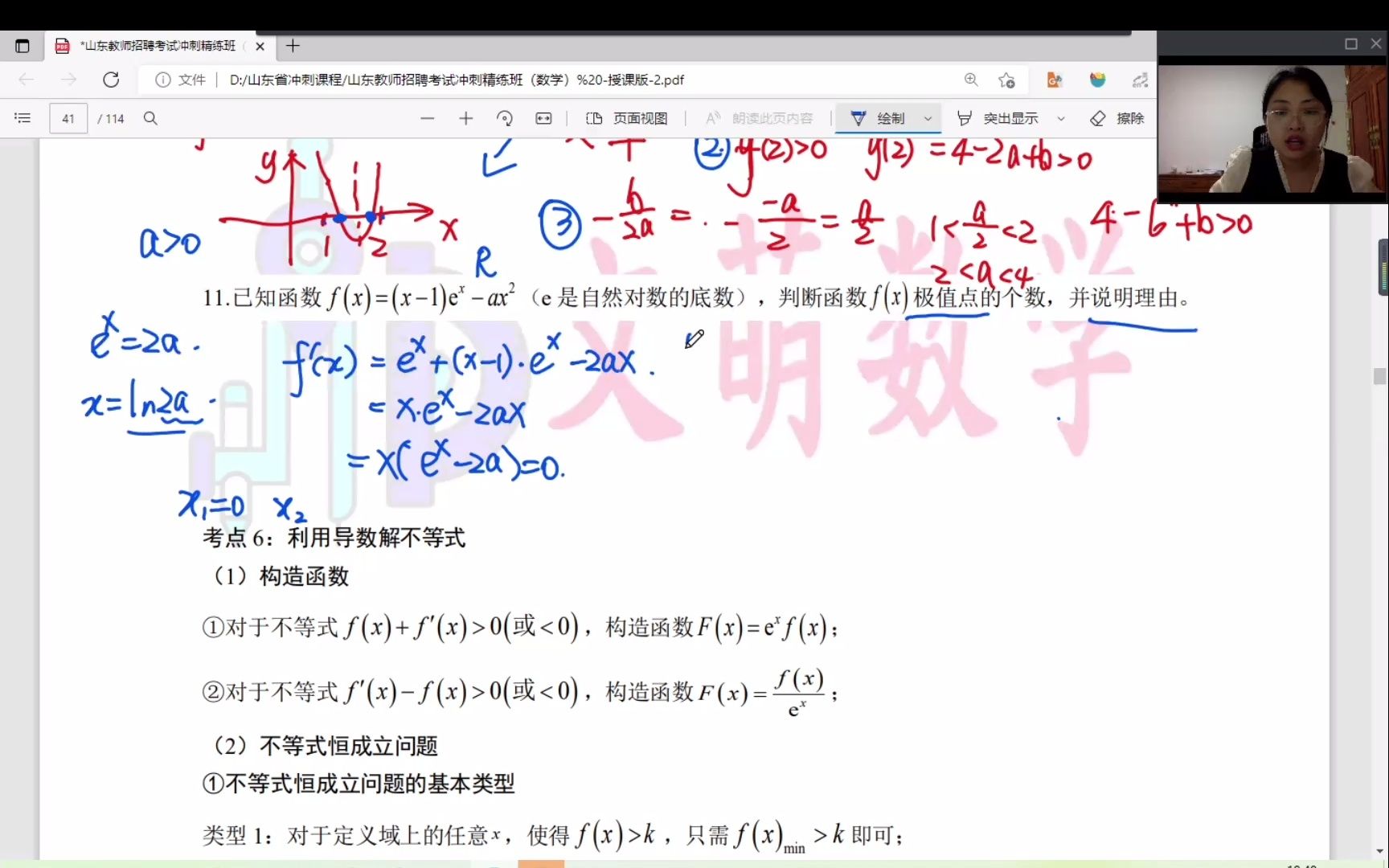Switch to 页面视图 page view
Viewport: 1389px width, 868px height.
[629, 118]
